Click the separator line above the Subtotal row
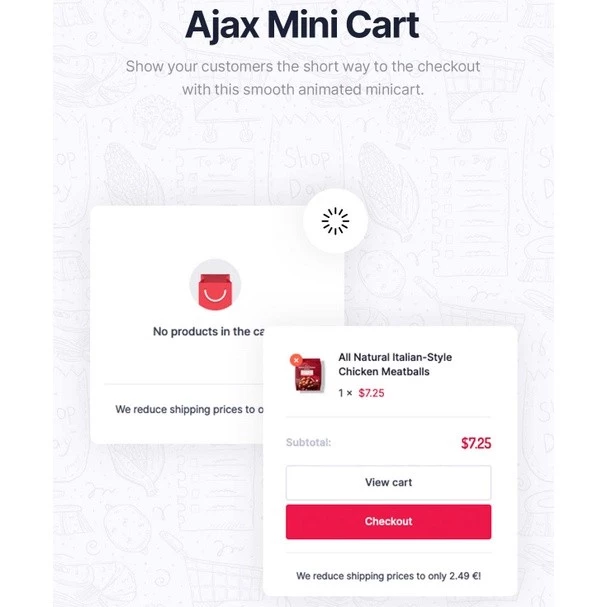The height and width of the screenshot is (607, 607). tap(388, 417)
